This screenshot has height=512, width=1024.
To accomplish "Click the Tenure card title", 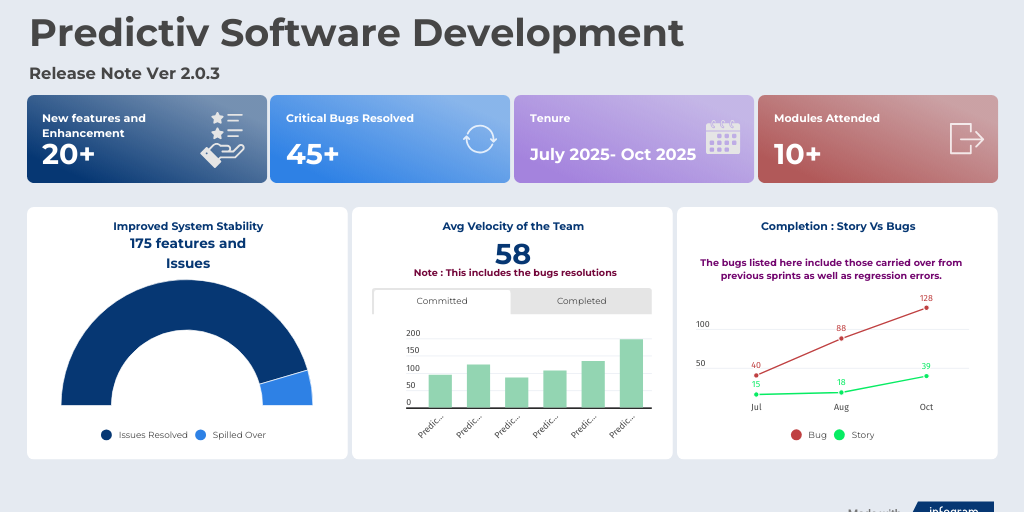I will pos(550,118).
